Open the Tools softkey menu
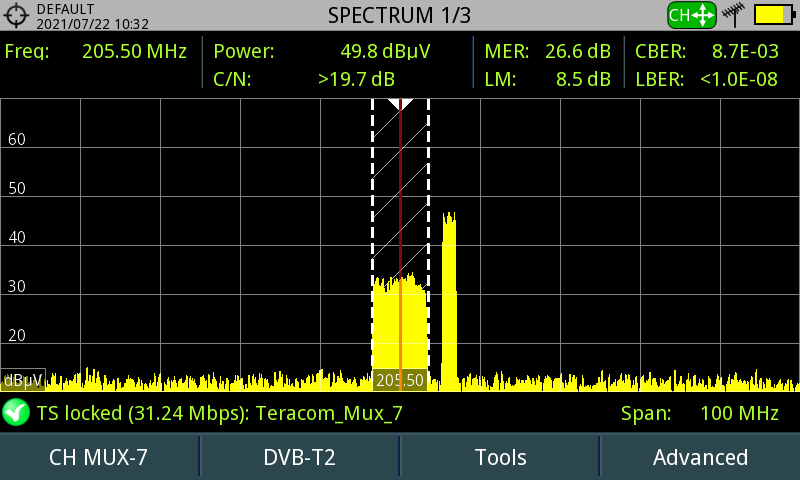The height and width of the screenshot is (480, 800). click(500, 457)
